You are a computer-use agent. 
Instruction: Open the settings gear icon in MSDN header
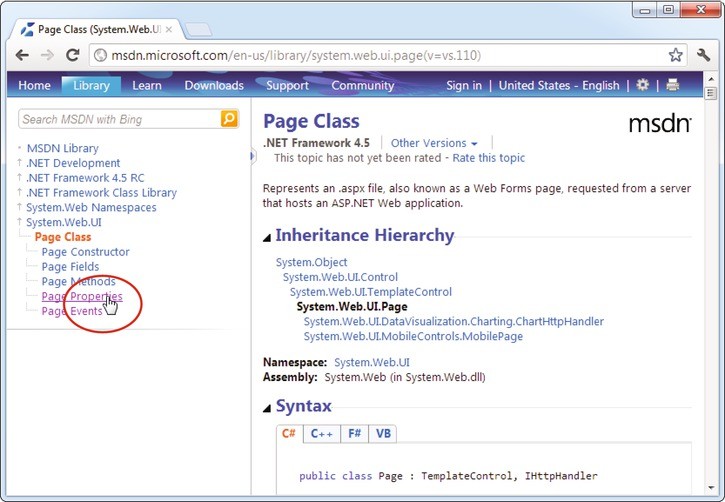coord(642,85)
